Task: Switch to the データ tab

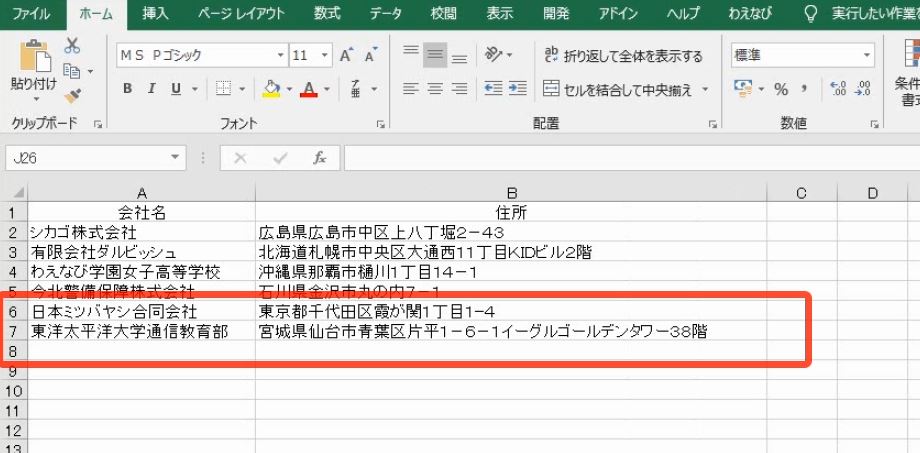Action: [x=385, y=13]
